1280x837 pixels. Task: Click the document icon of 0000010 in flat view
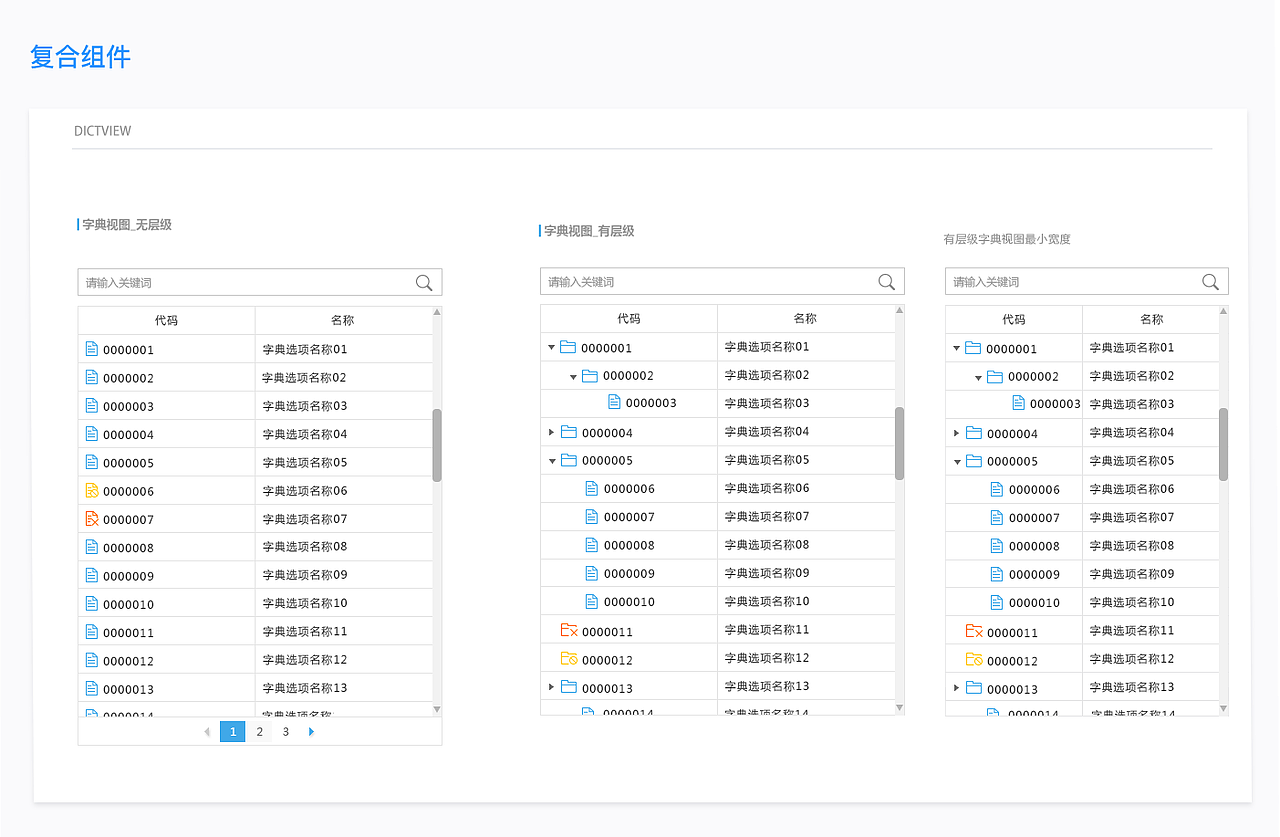[92, 604]
